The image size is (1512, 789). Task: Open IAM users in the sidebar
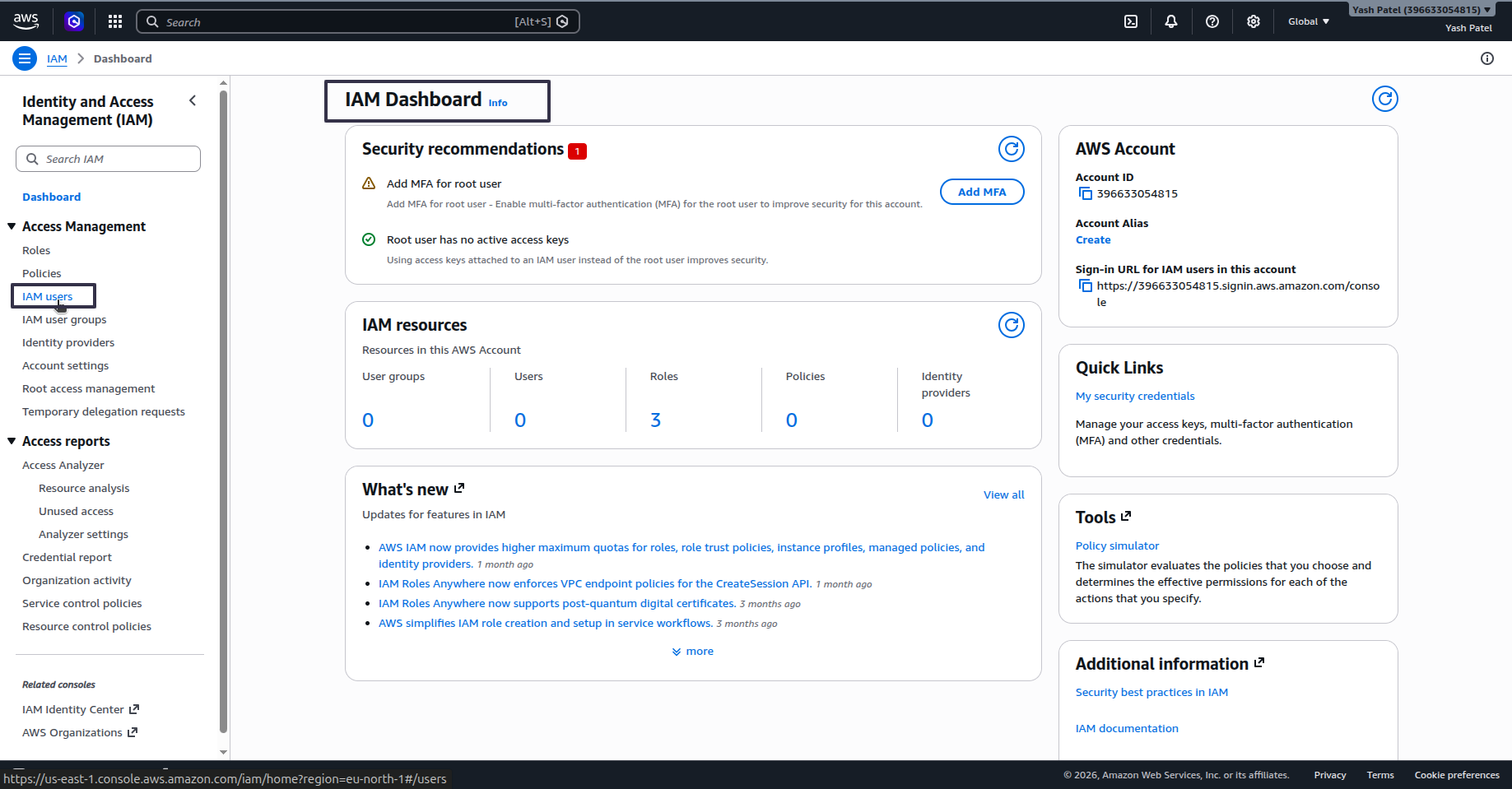48,296
